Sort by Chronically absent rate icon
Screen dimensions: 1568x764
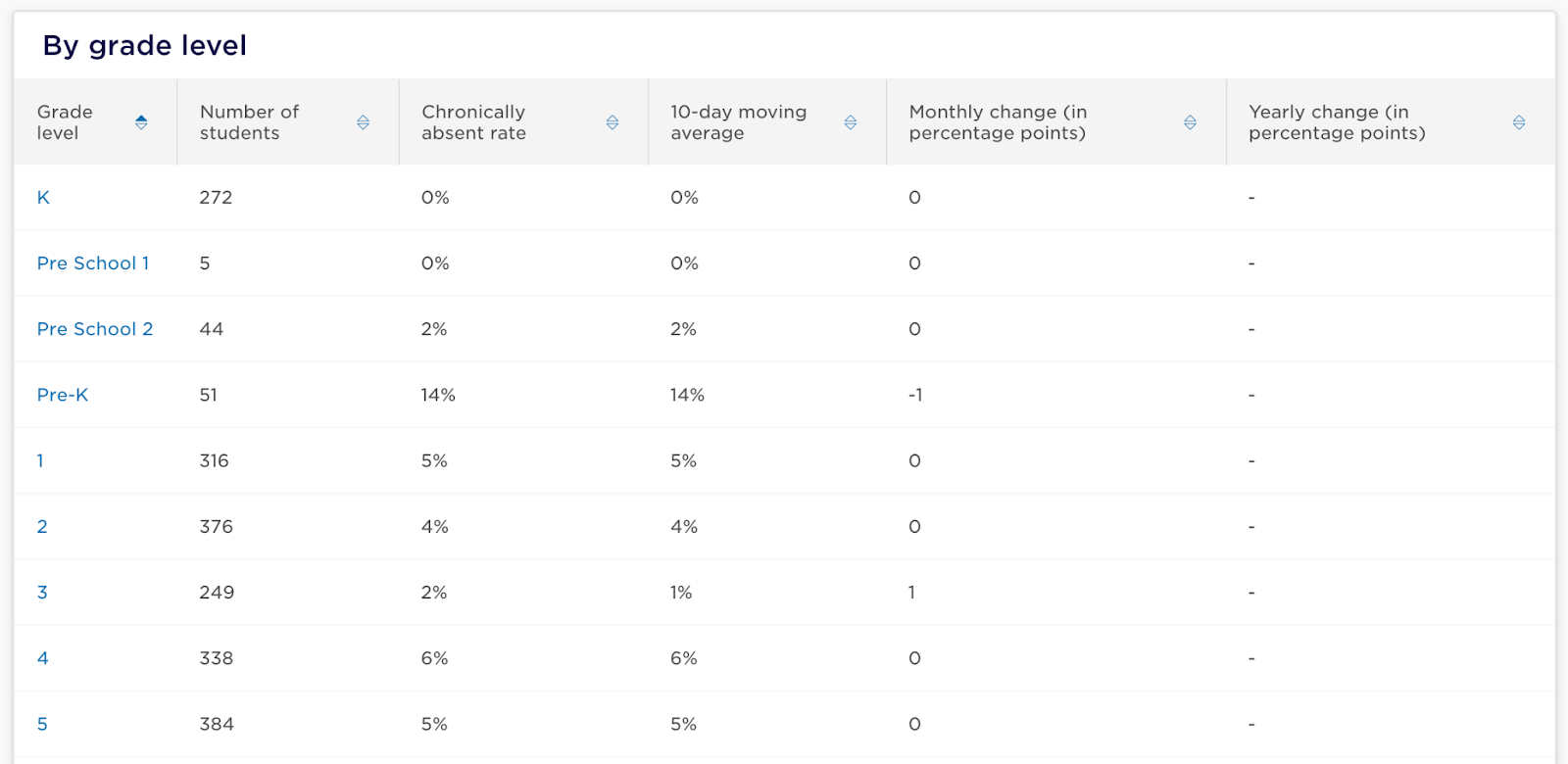coord(612,122)
